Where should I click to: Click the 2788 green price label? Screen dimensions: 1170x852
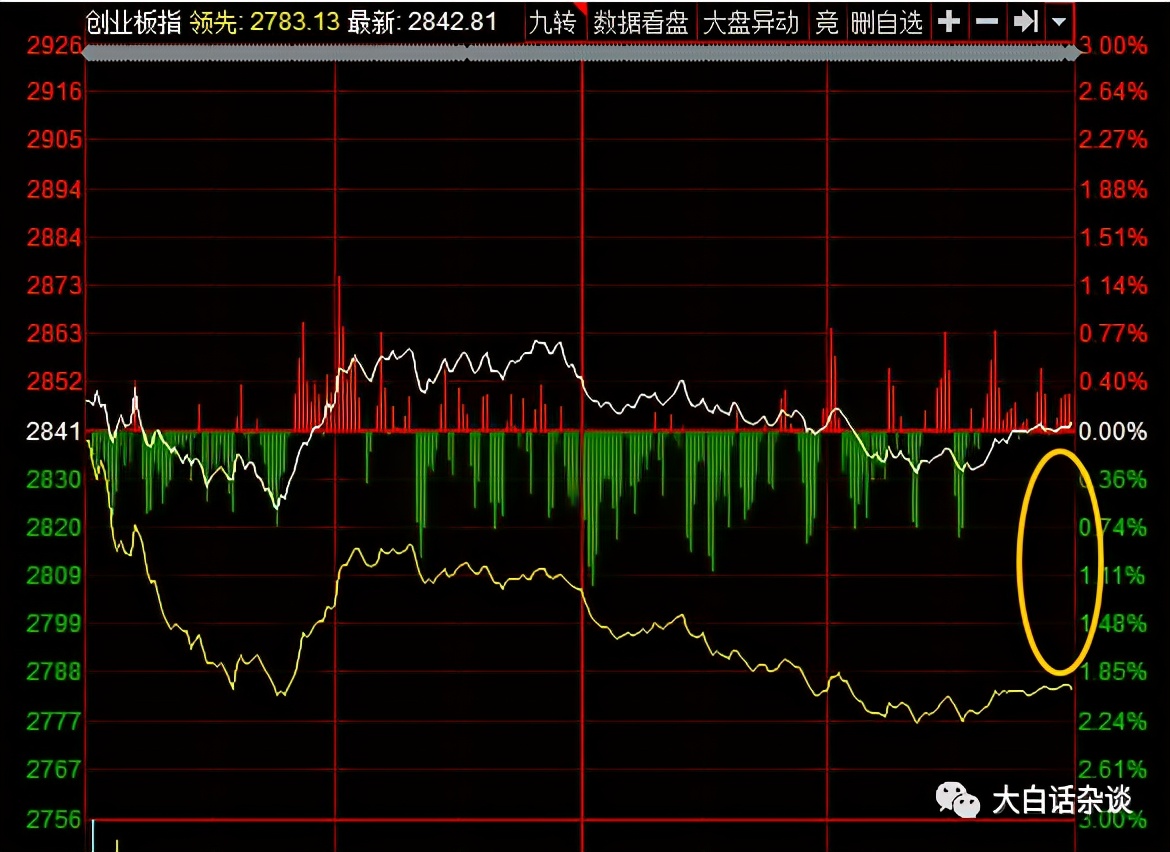pos(54,671)
